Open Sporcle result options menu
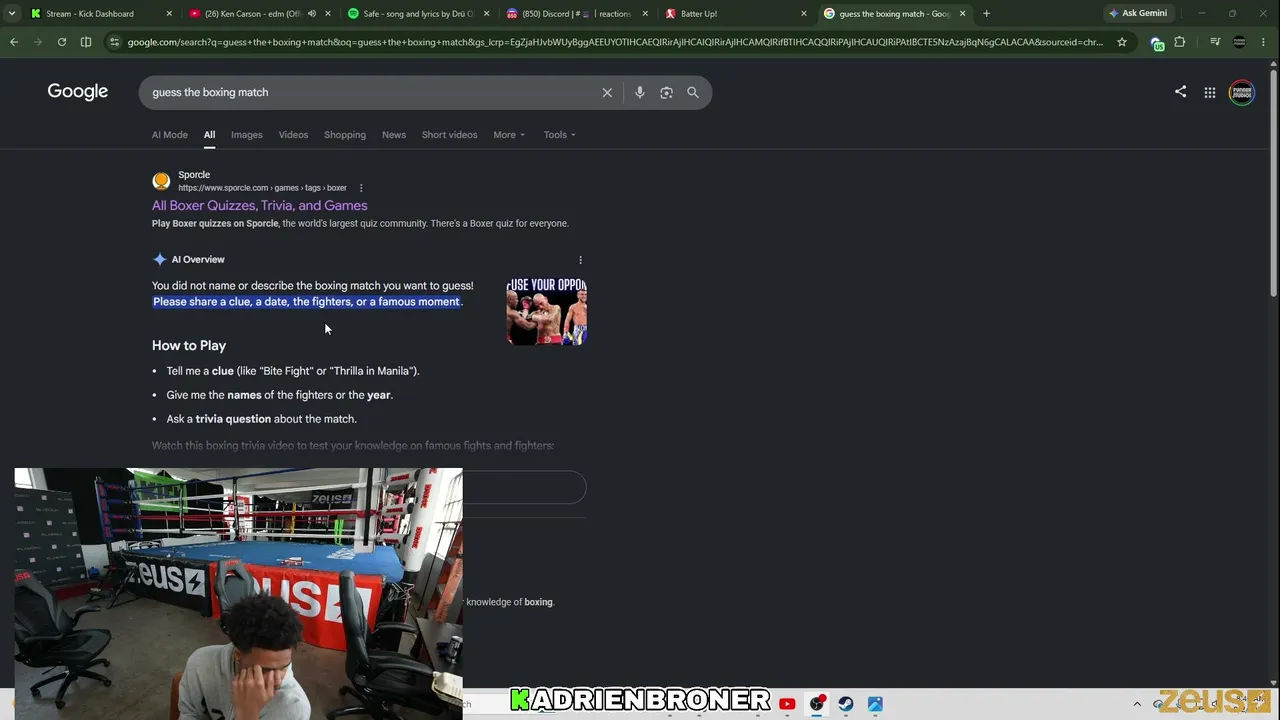This screenshot has height=720, width=1280. tap(361, 188)
